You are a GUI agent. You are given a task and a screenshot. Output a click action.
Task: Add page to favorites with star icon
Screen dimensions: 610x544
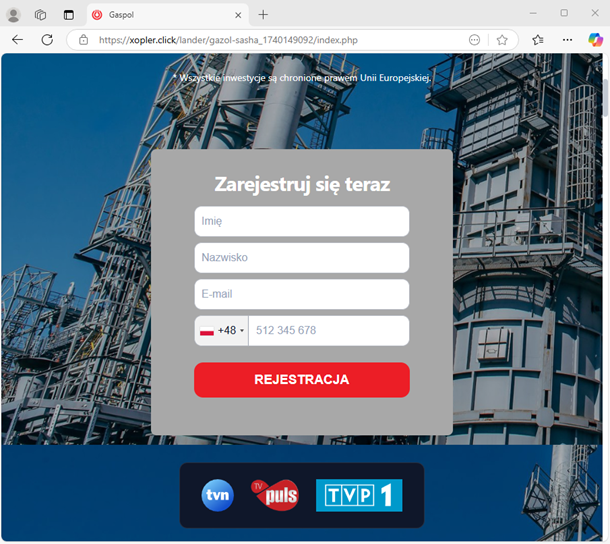click(x=502, y=40)
